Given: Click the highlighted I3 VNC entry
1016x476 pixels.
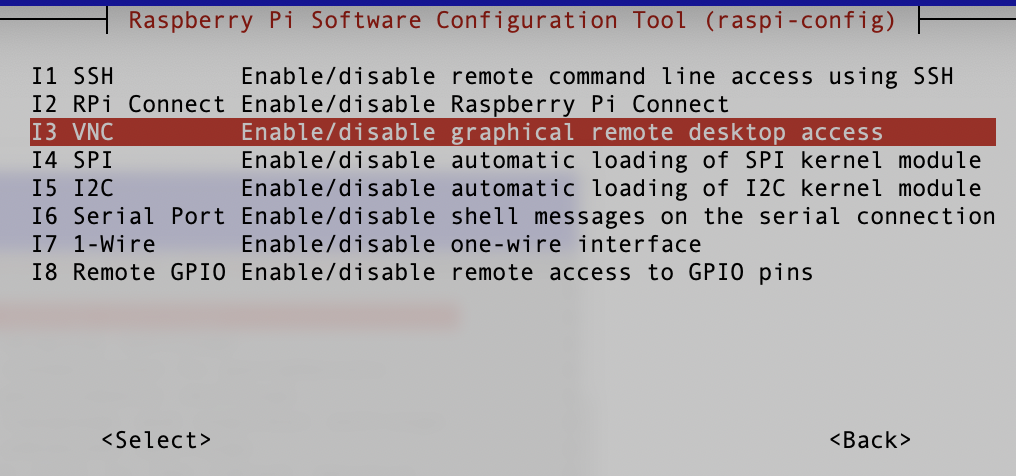Looking at the screenshot, I should coord(513,132).
